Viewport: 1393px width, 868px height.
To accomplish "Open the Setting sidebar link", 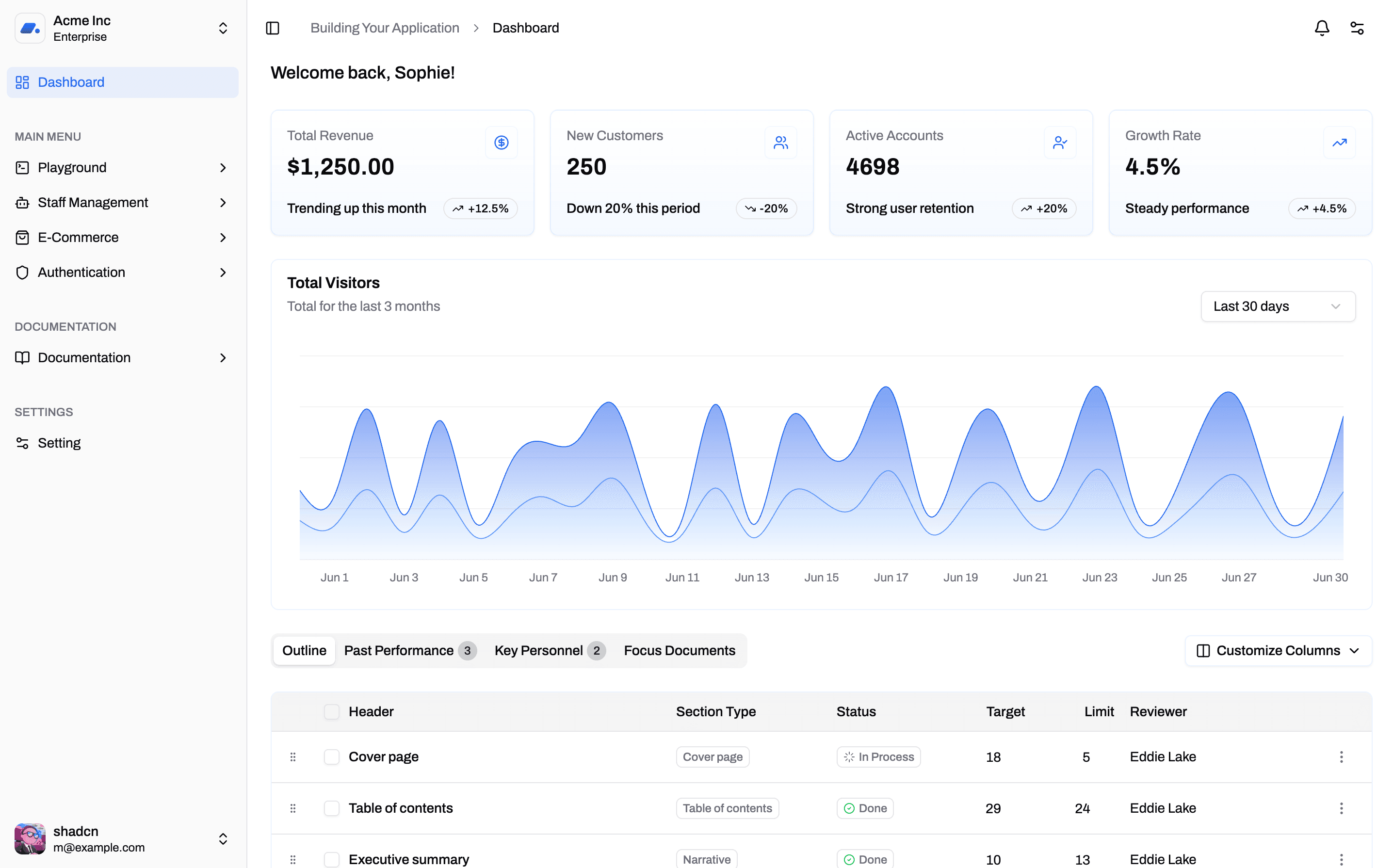I will (x=59, y=443).
